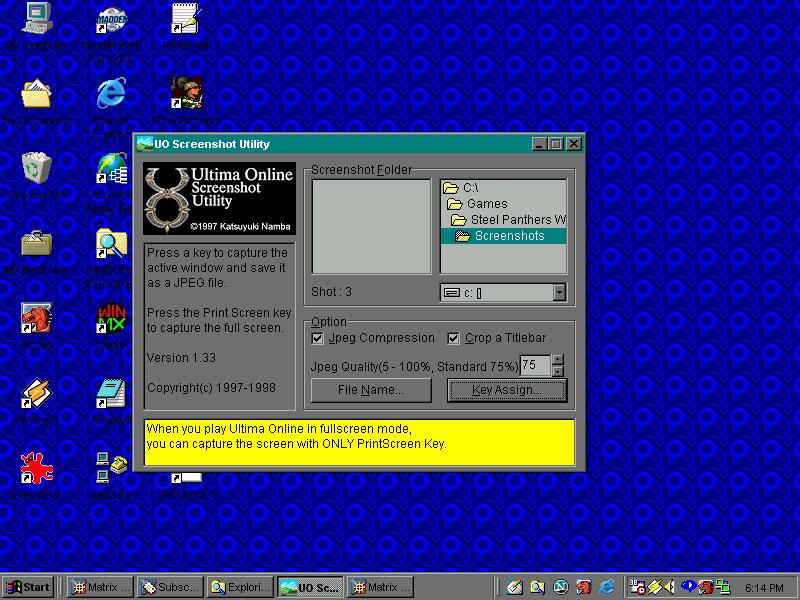Open the Recycle Bin

pos(37,168)
